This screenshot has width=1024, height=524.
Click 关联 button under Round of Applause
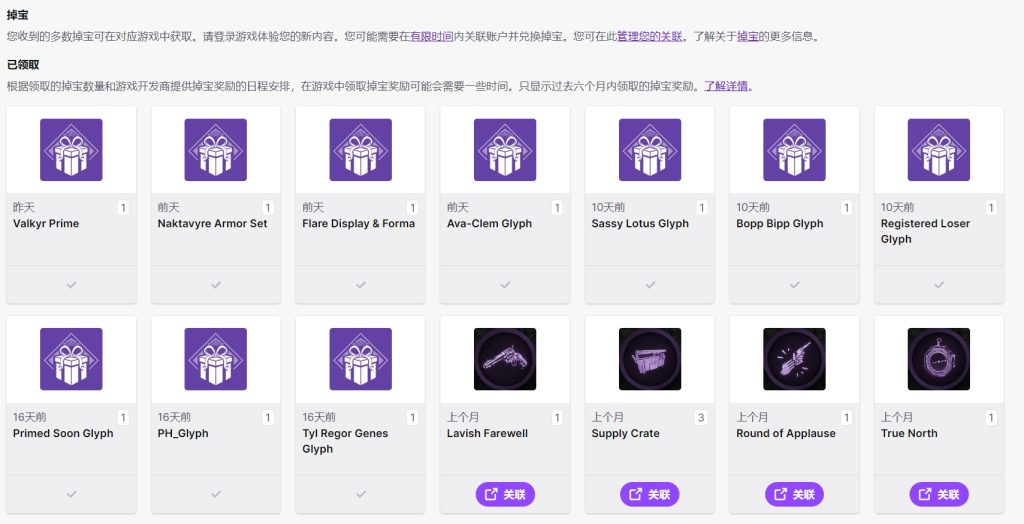pyautogui.click(x=794, y=495)
